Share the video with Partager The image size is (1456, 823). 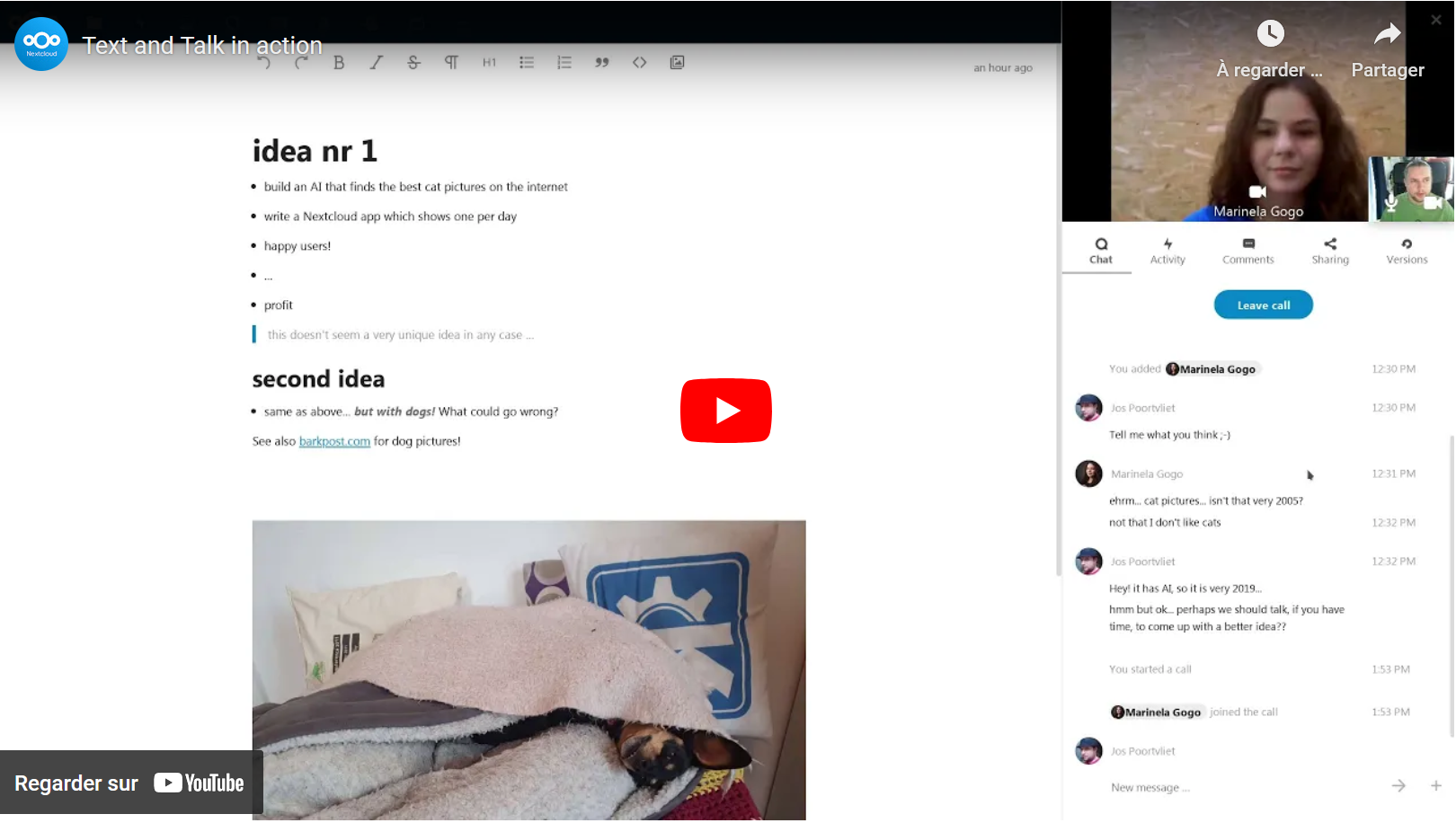point(1388,49)
